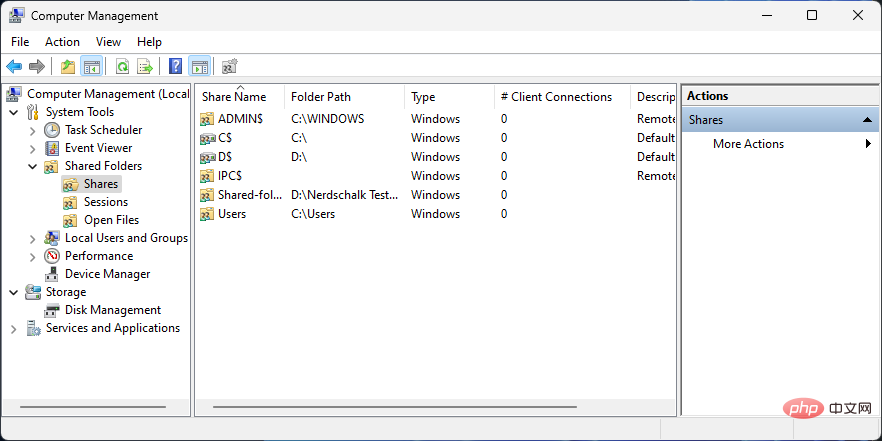Sort by Share Name column header
The image size is (882, 441).
[x=240, y=97]
